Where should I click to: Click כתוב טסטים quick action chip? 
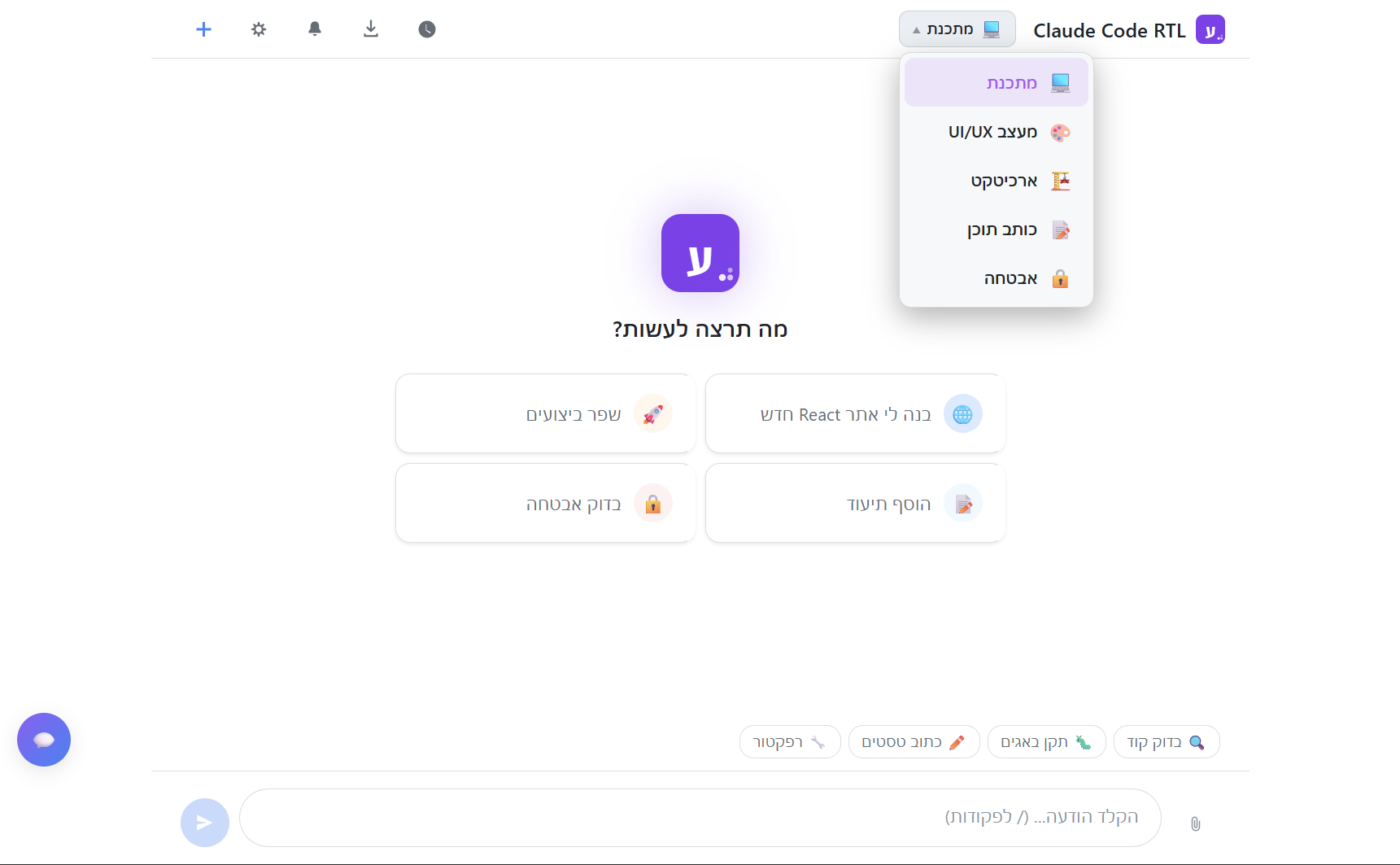(x=914, y=741)
